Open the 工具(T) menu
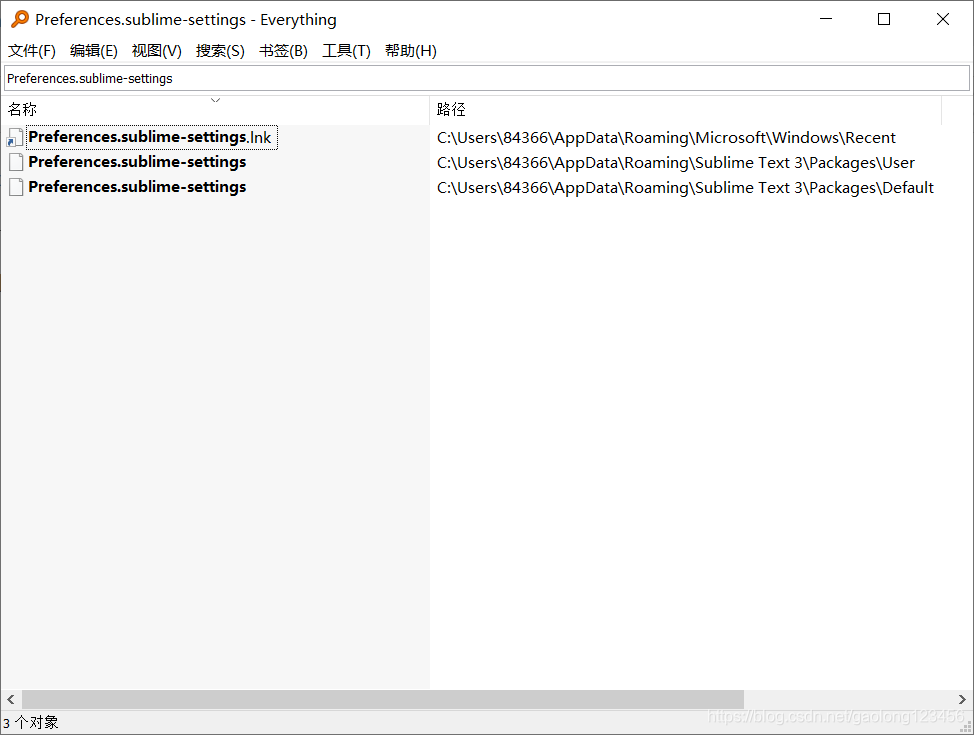 (346, 50)
